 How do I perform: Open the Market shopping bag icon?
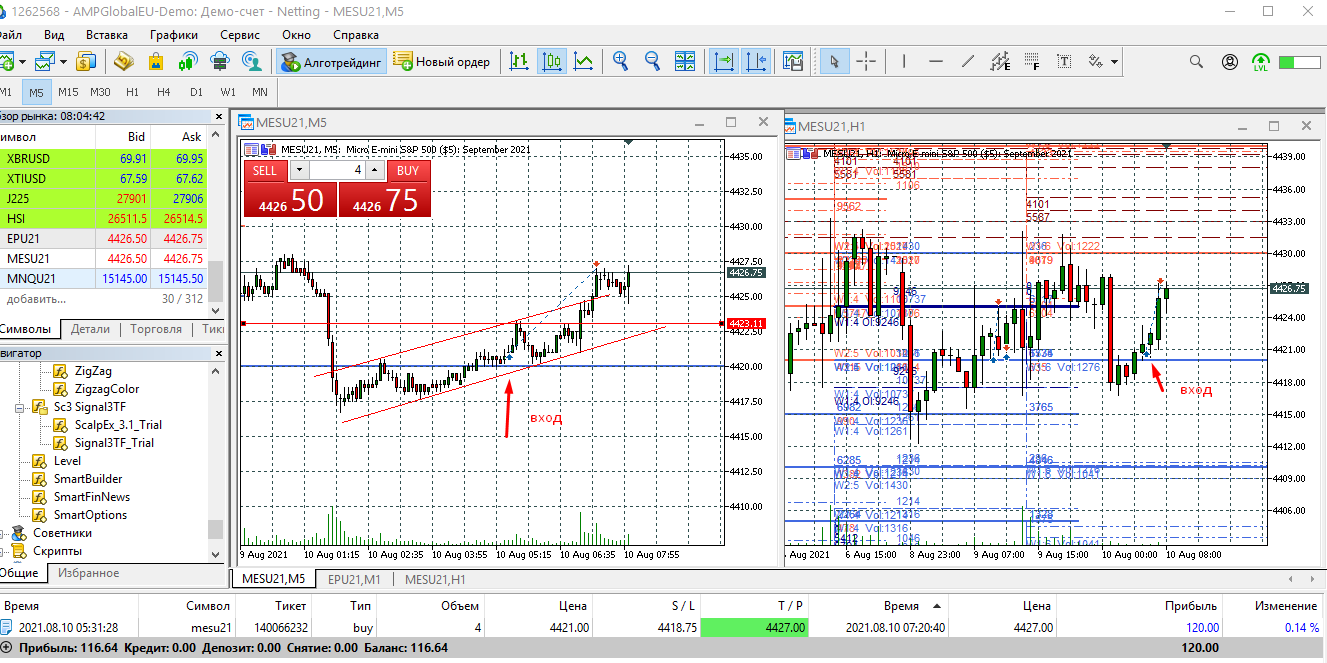tap(156, 62)
